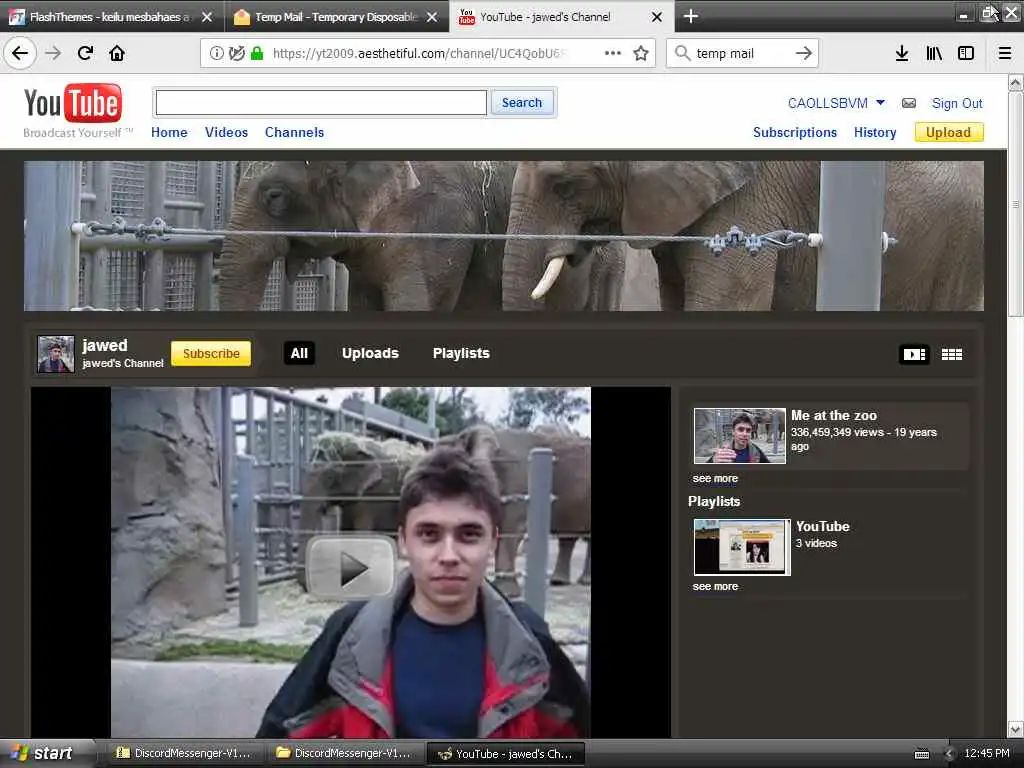This screenshot has height=768, width=1024.
Task: Open the Home navigation link
Action: (169, 132)
